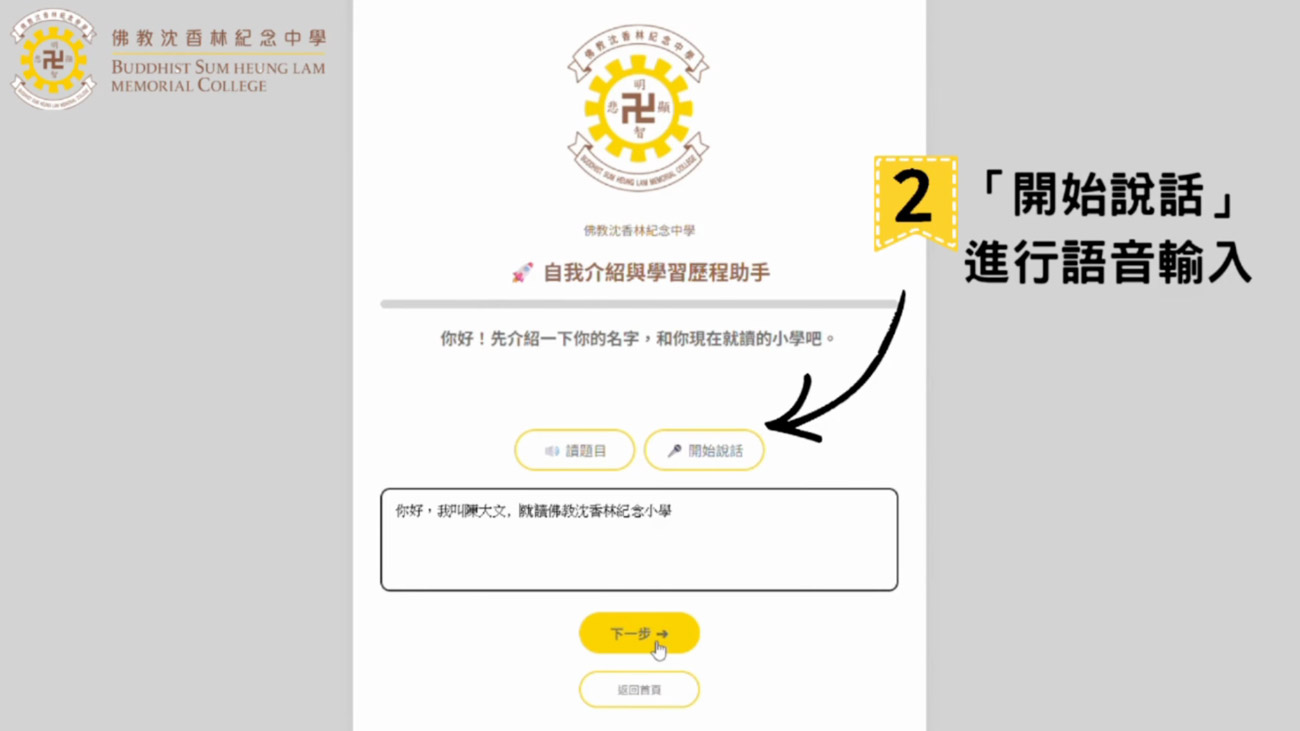Play the question with 讀題目 button
Viewport: 1300px width, 731px height.
pos(574,451)
